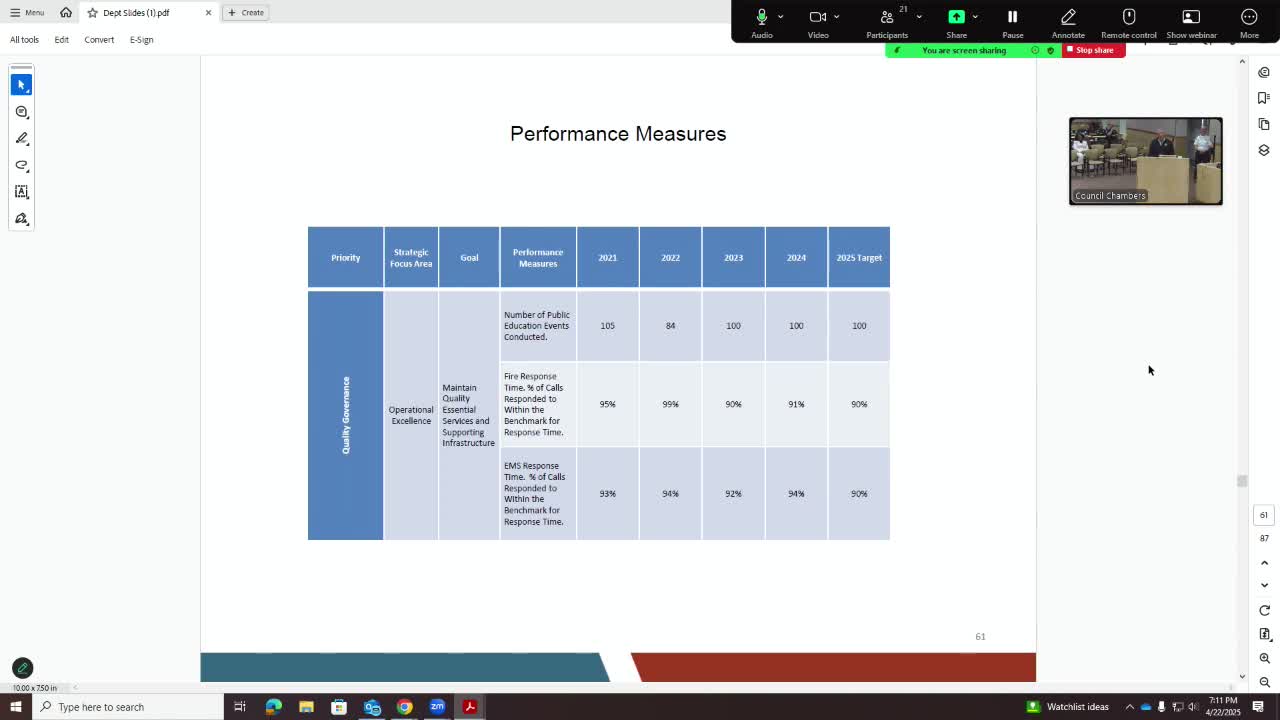Screen dimensions: 1280x720
Task: Select the add text box tool
Action: (x=21, y=191)
